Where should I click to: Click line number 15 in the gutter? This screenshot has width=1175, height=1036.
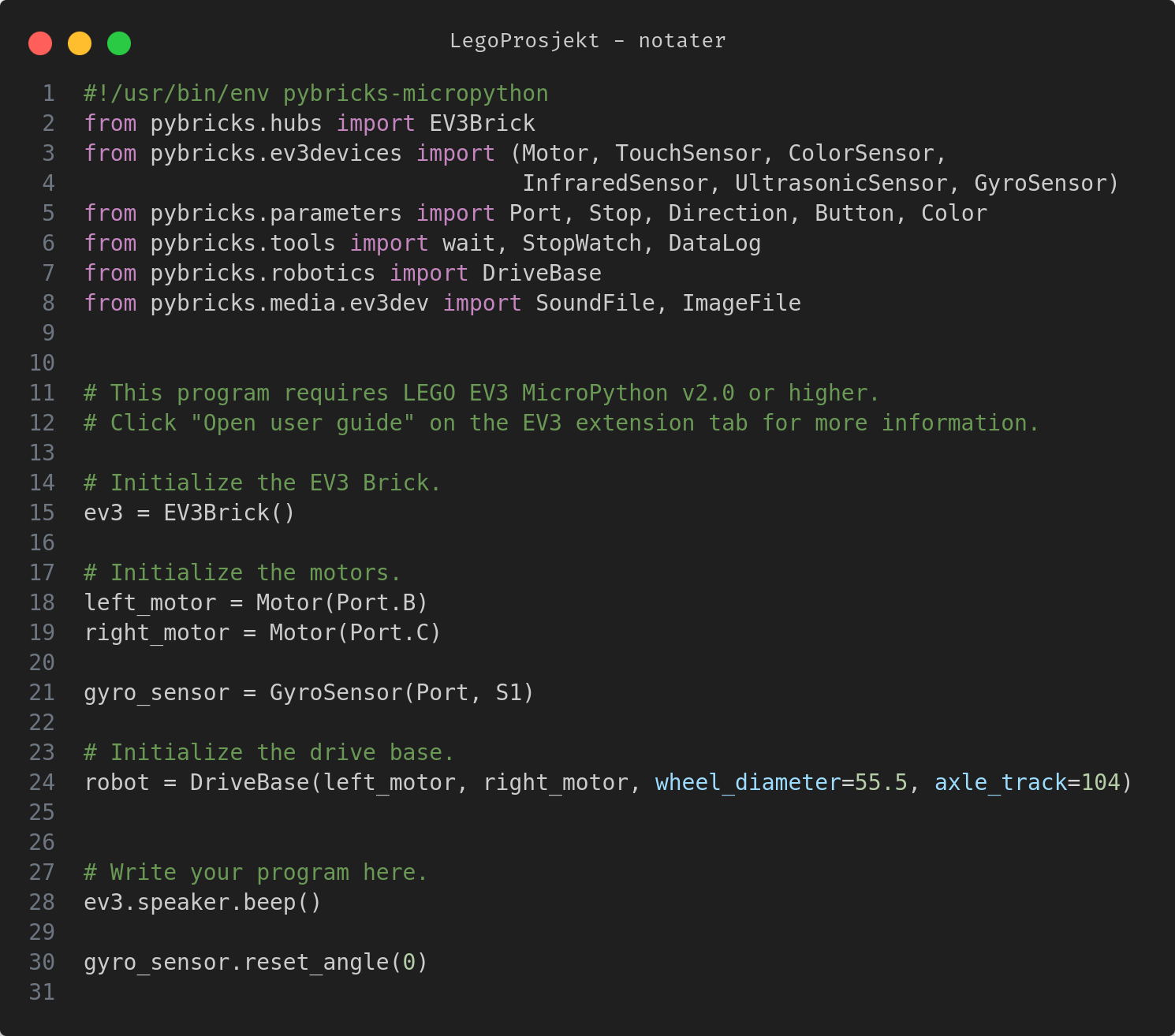click(42, 513)
